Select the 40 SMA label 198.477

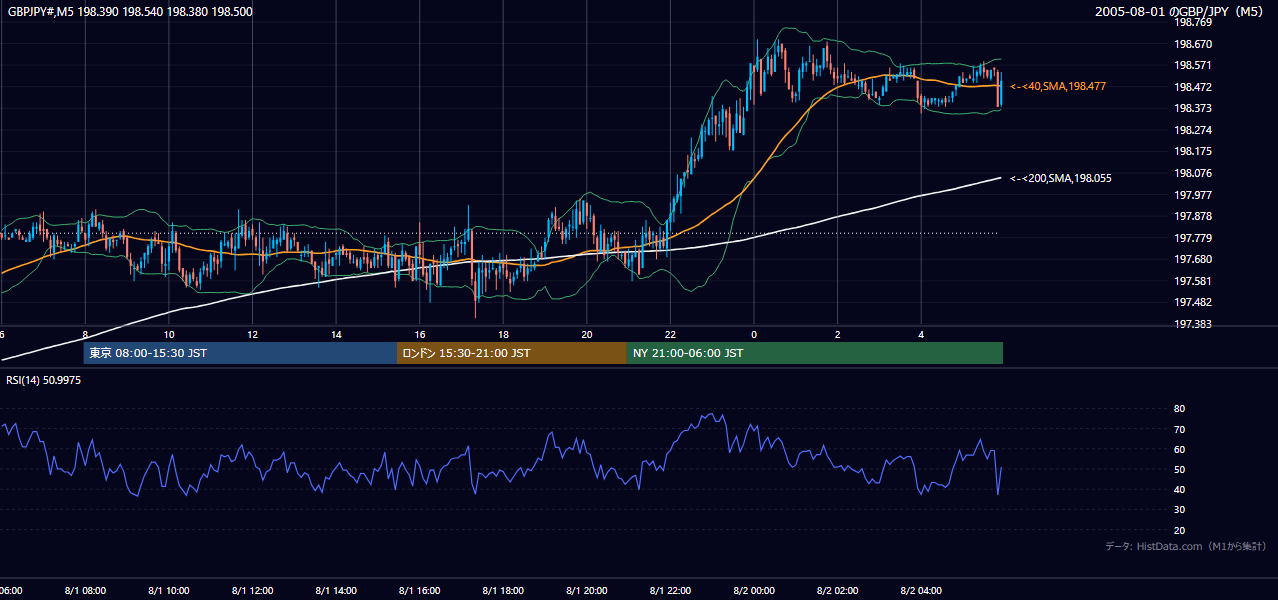(x=1058, y=87)
